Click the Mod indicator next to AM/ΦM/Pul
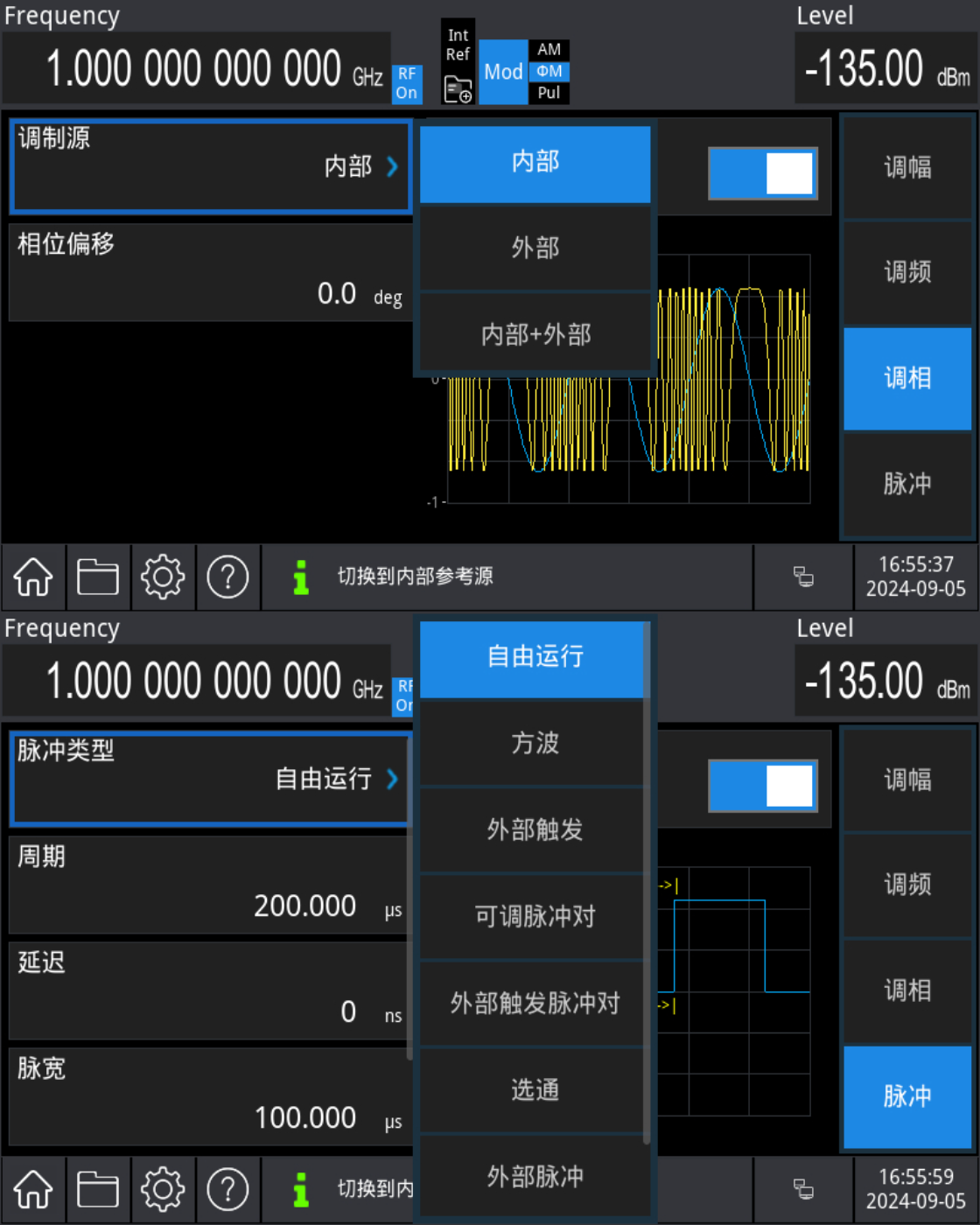Screen dimensions: 980x1225 coord(503,72)
